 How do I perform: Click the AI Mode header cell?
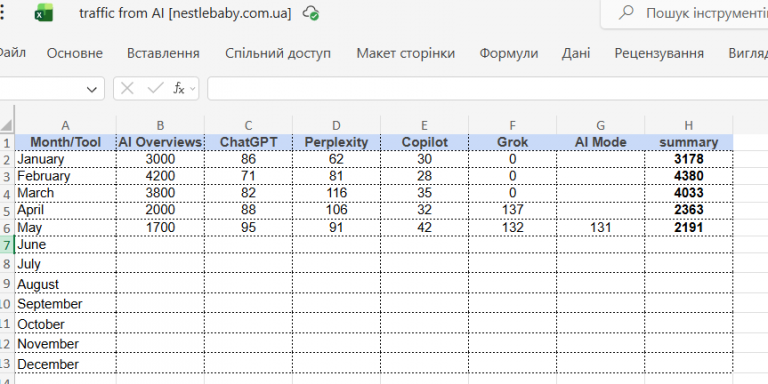click(x=600, y=143)
